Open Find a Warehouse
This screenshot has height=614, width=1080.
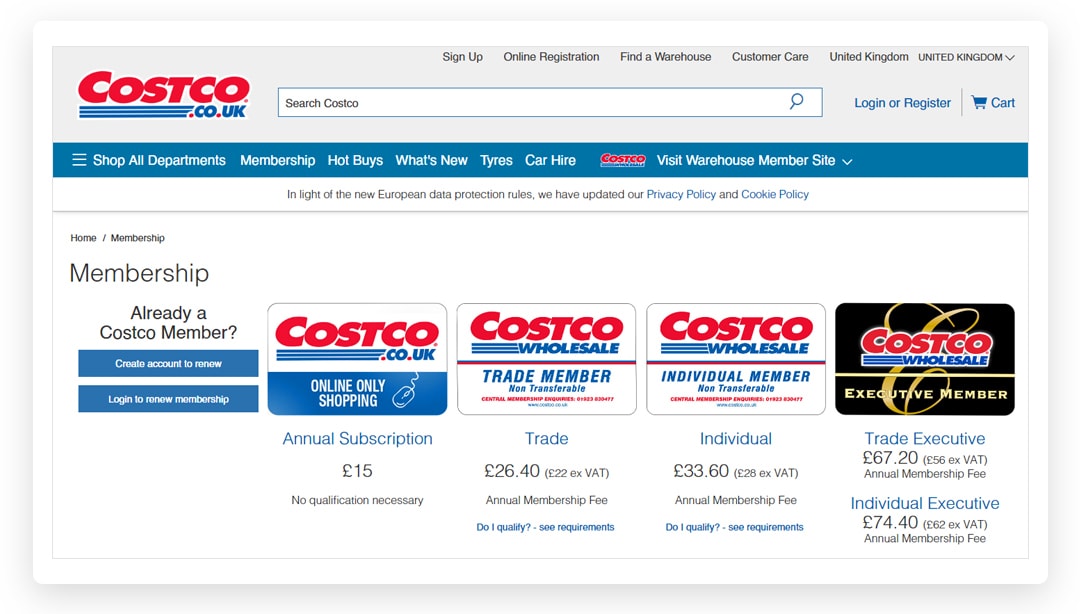tap(665, 57)
